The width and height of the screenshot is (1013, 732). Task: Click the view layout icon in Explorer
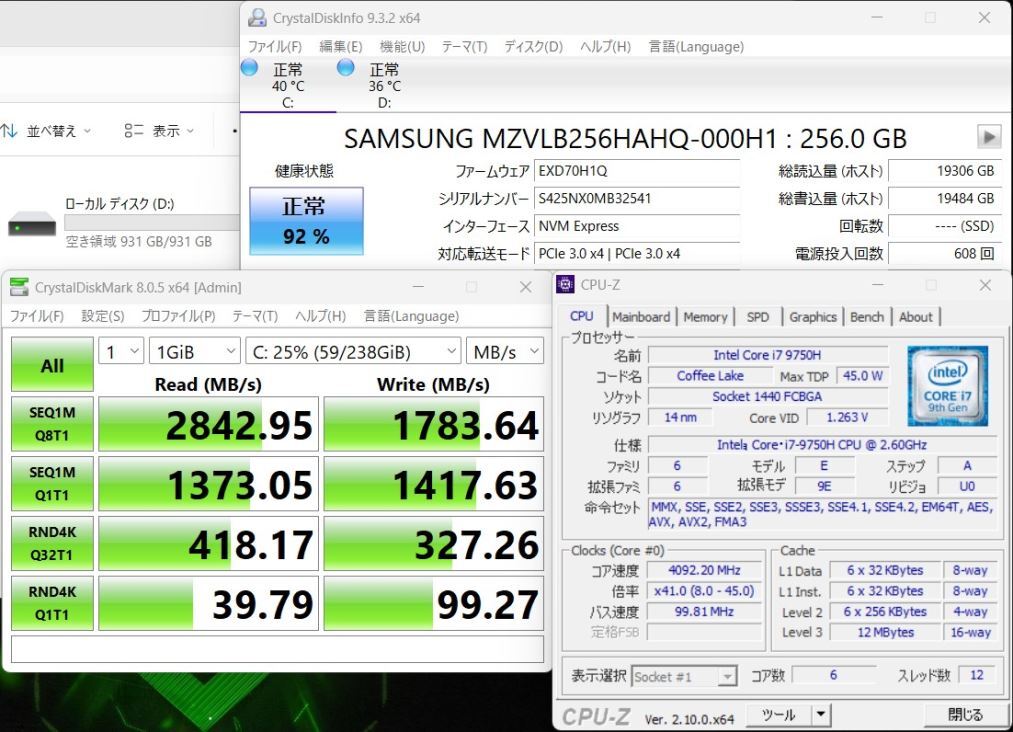134,131
